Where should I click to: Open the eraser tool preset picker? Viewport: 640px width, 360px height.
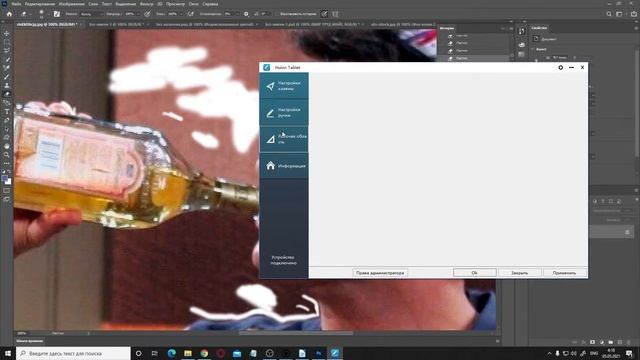click(25, 14)
